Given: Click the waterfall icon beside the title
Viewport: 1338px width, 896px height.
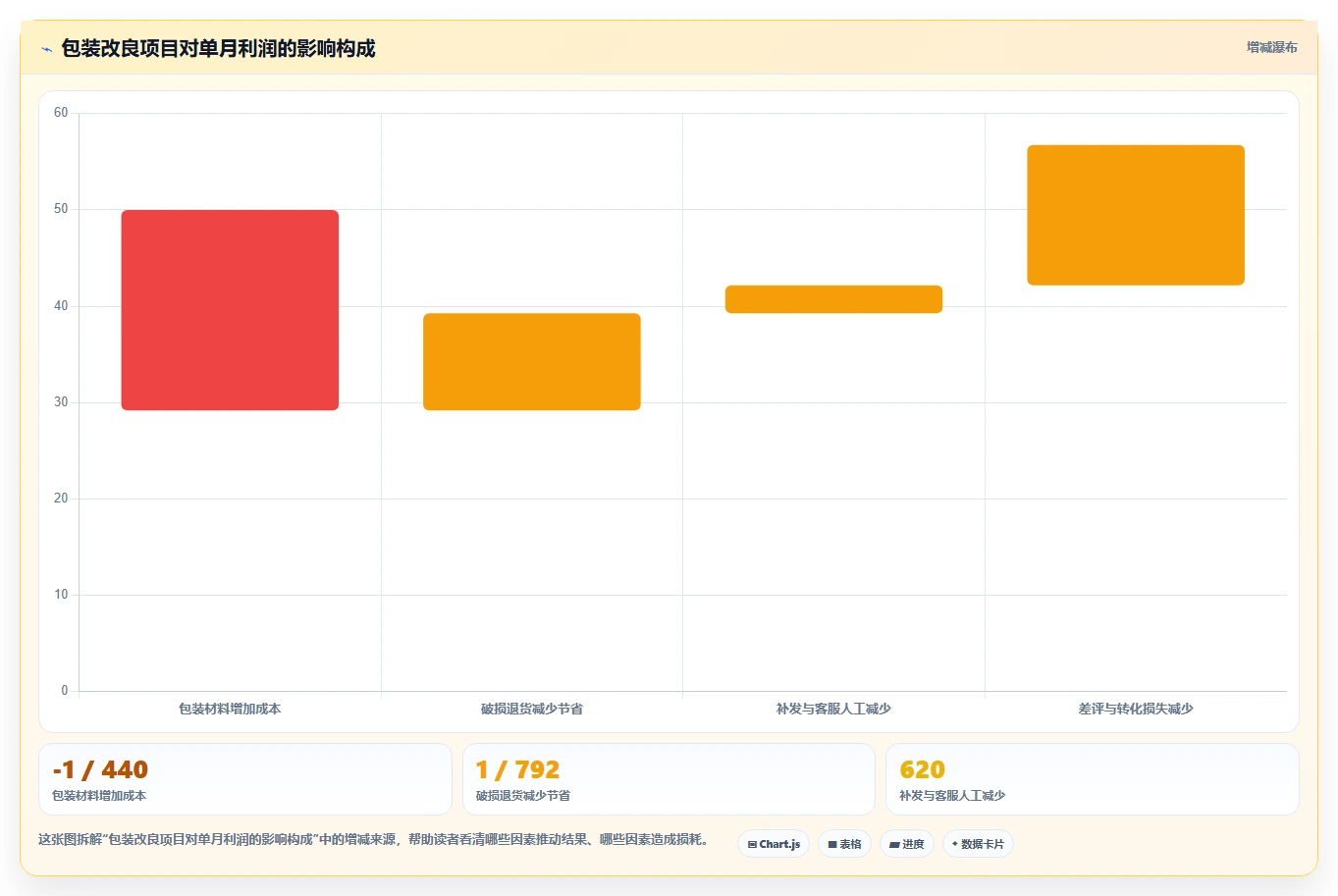Looking at the screenshot, I should (46, 49).
